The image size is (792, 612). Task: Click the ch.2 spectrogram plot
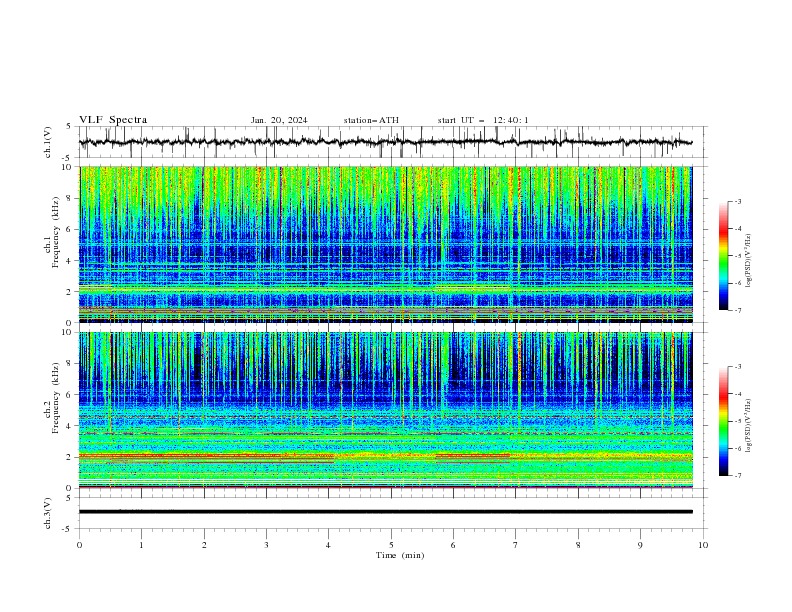coord(385,410)
